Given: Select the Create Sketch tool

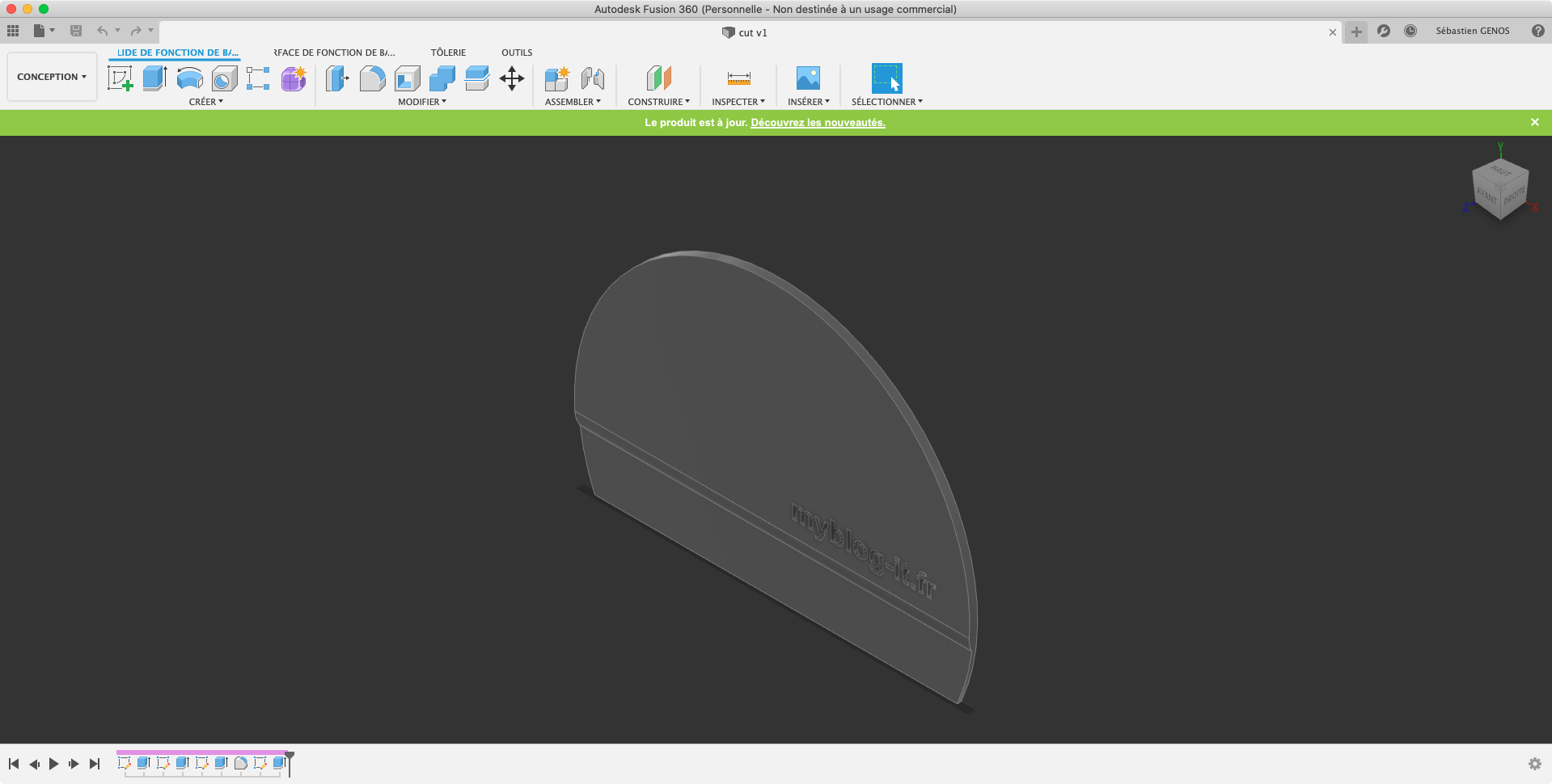Looking at the screenshot, I should pos(120,78).
